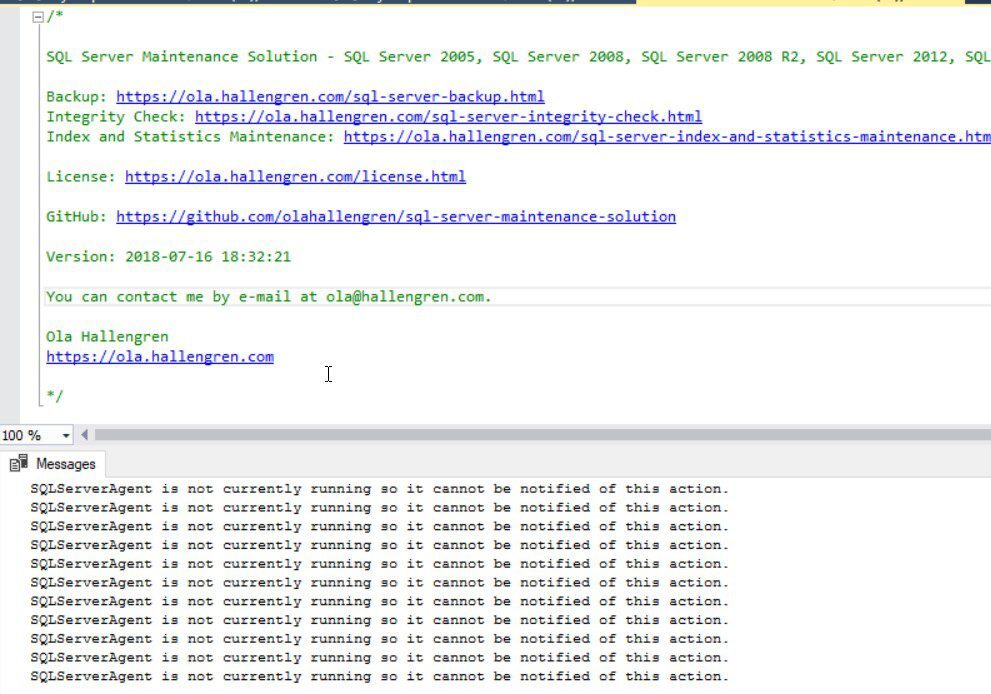Click the Ola Hallengren signature text
Image resolution: width=991 pixels, height=694 pixels.
coord(107,336)
